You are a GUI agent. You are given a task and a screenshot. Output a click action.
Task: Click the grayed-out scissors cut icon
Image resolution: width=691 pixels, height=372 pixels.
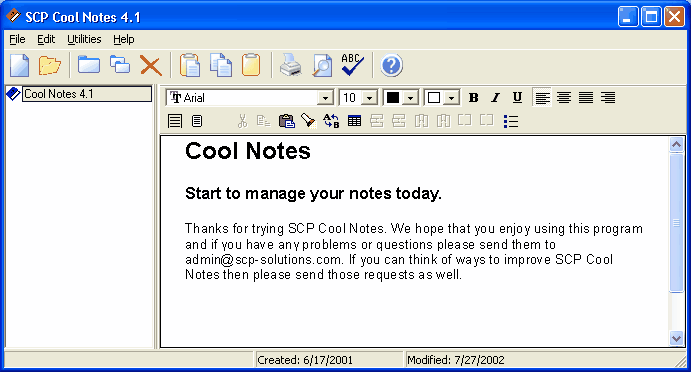[242, 121]
